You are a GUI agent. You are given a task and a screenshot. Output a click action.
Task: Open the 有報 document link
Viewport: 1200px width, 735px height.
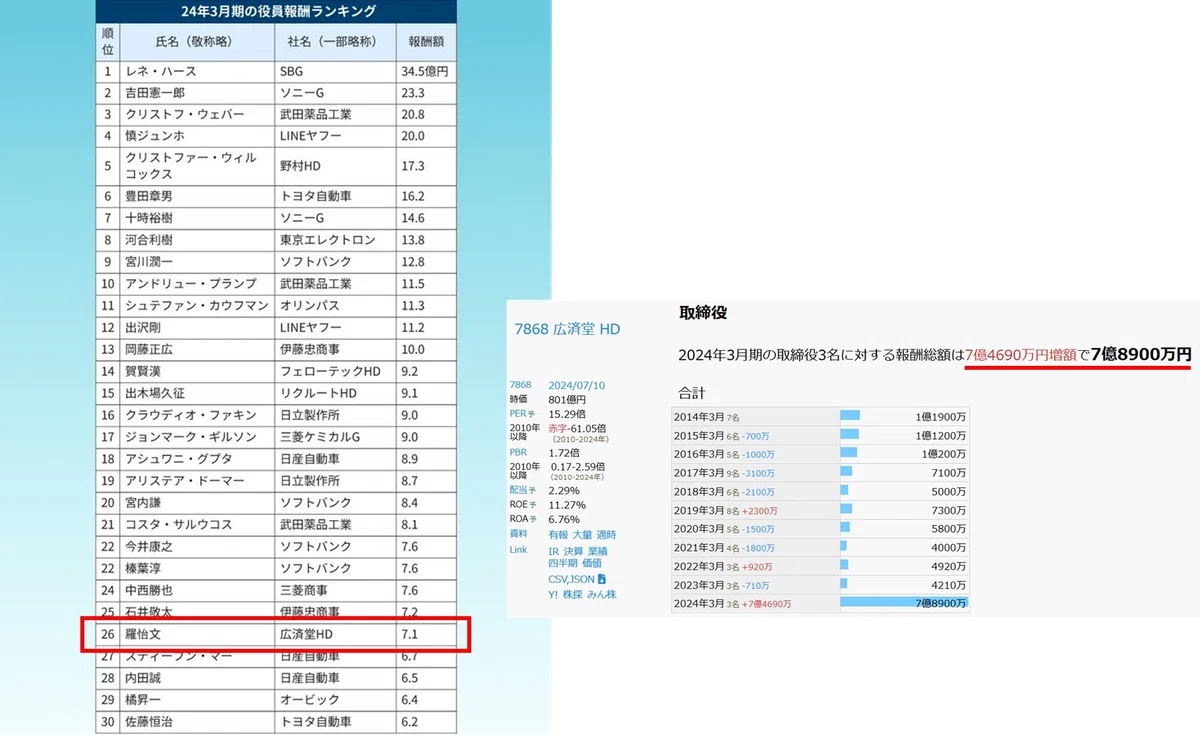click(x=558, y=535)
